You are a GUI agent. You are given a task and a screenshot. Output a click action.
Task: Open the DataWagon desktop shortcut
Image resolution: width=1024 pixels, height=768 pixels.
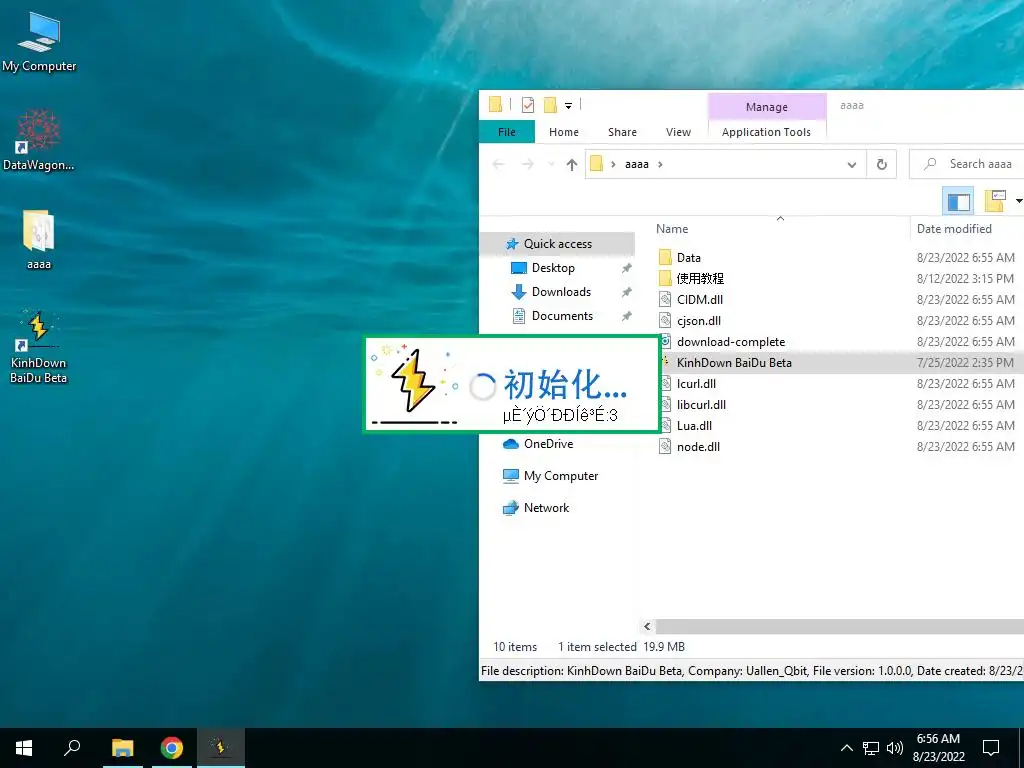[x=39, y=140]
